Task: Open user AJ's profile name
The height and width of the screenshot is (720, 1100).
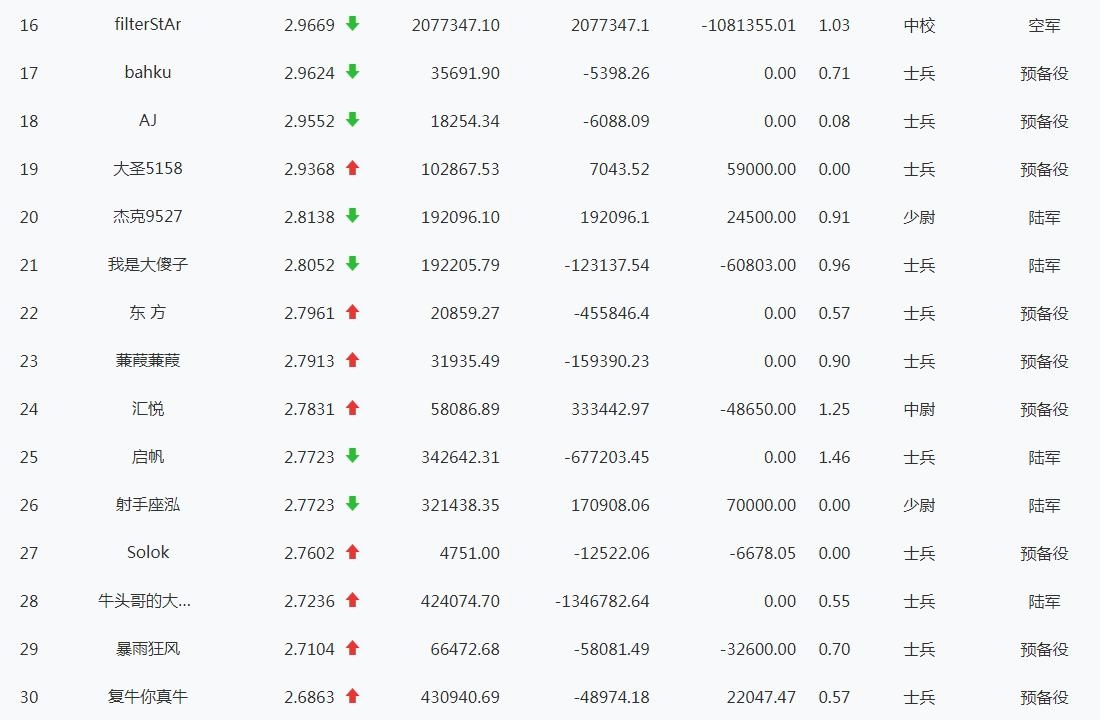Action: [148, 120]
